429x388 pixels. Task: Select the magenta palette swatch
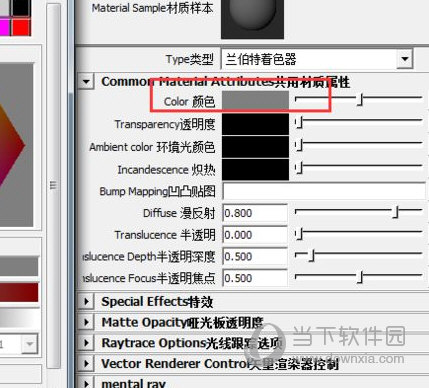(5, 27)
